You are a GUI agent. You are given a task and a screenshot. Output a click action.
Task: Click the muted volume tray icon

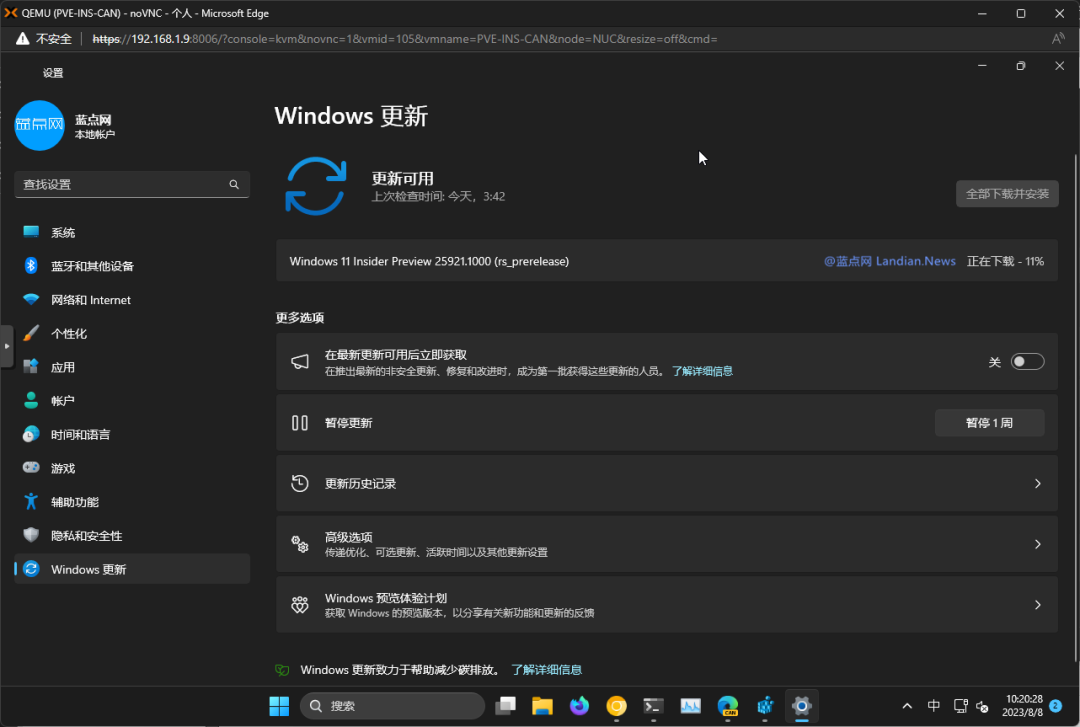coord(983,706)
